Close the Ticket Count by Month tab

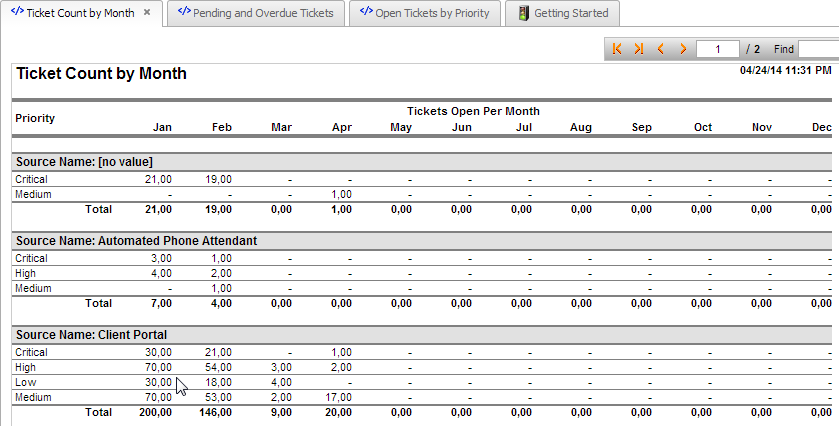point(147,13)
